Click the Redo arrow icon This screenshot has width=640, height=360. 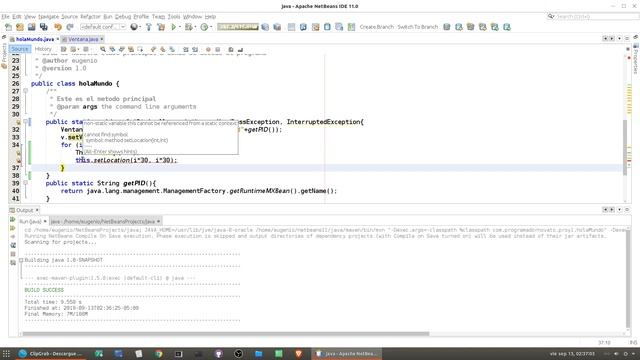point(70,27)
